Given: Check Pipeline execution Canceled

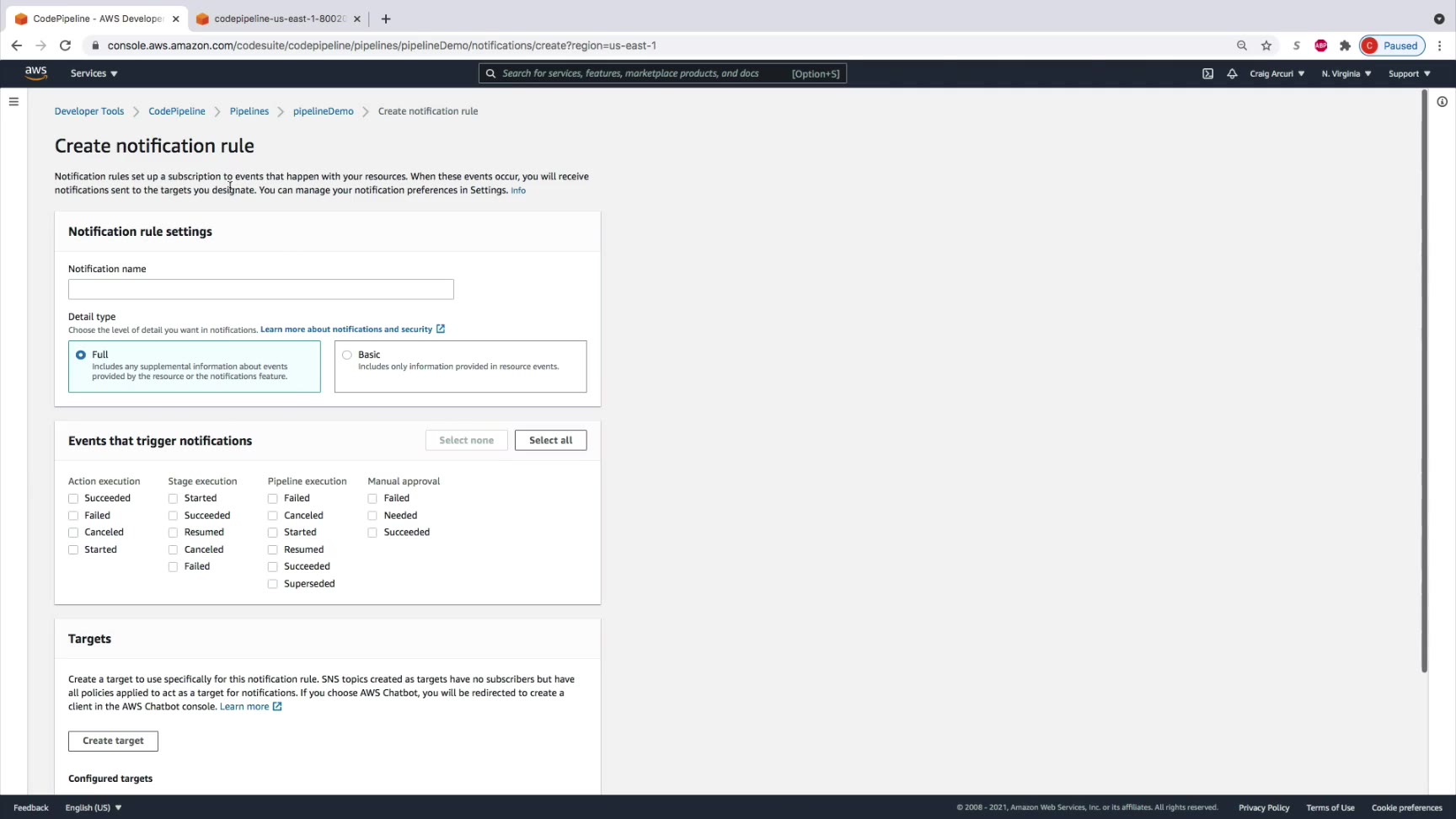Looking at the screenshot, I should (273, 516).
